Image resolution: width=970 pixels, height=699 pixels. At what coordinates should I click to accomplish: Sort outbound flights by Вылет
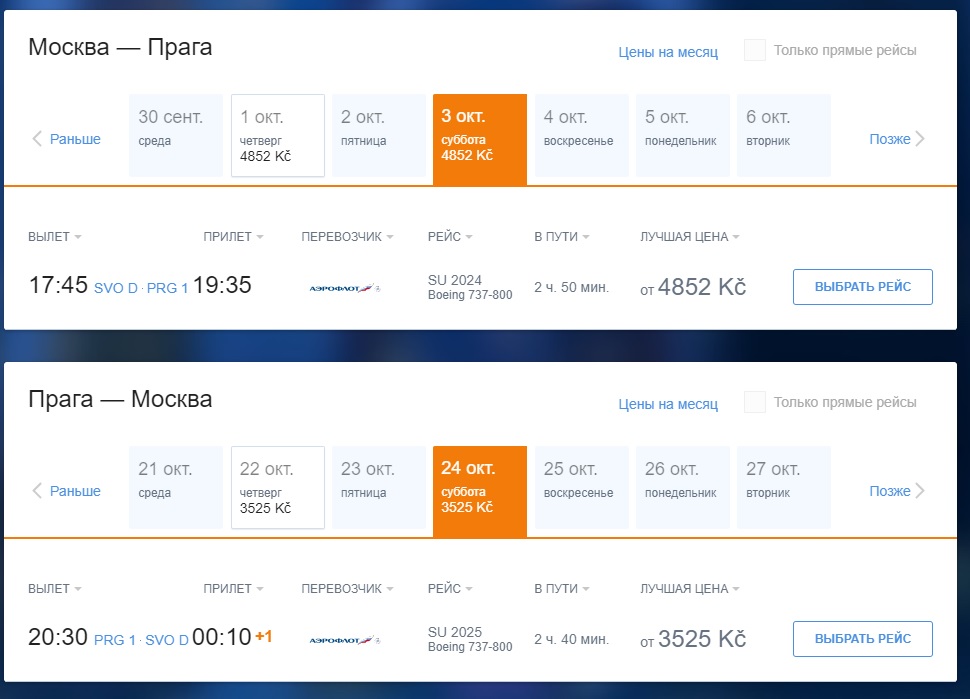(x=54, y=236)
